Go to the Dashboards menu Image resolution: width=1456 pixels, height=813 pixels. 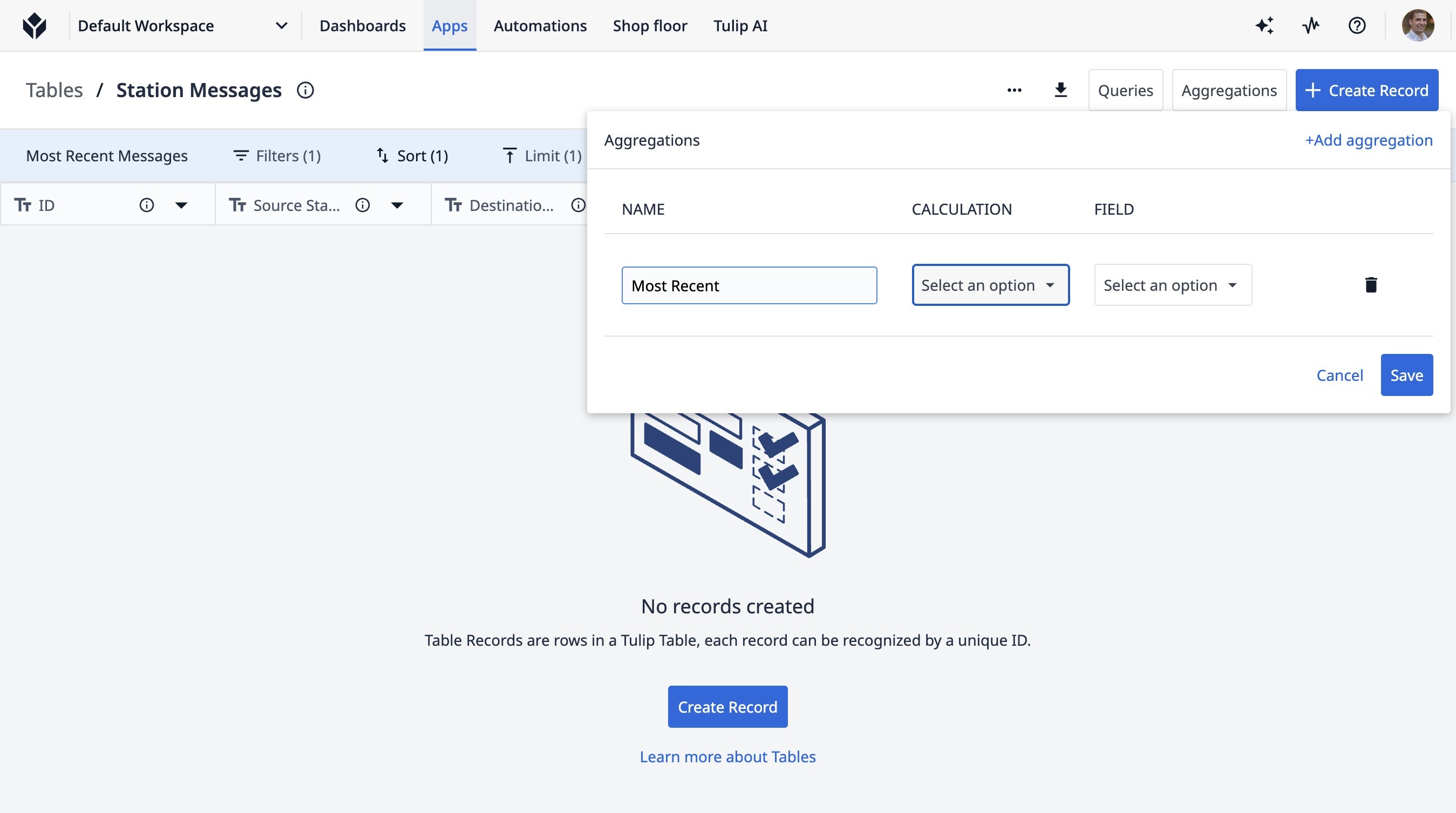coord(362,25)
